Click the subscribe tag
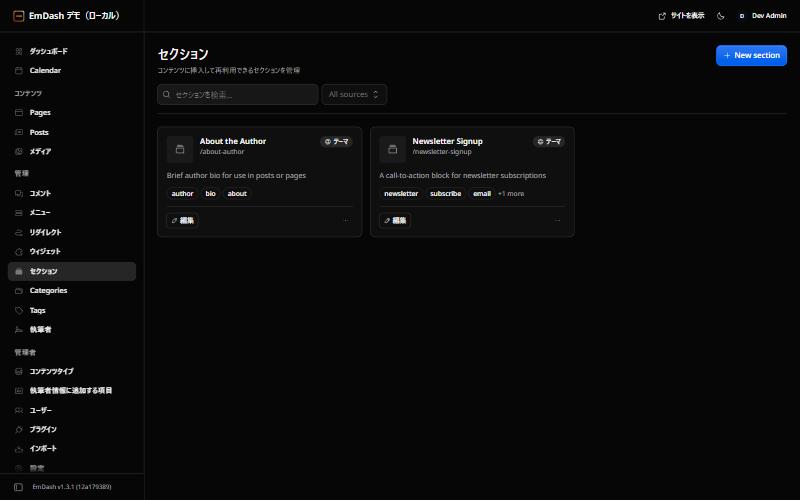Viewport: 800px width, 500px height. click(445, 194)
